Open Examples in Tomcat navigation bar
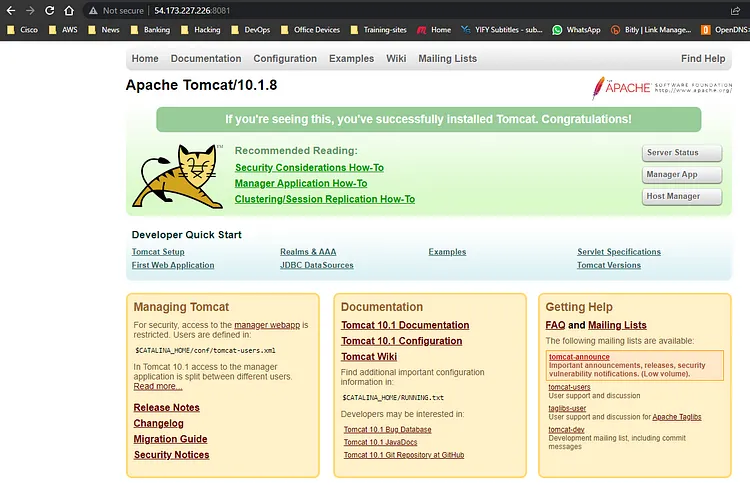 coord(352,58)
